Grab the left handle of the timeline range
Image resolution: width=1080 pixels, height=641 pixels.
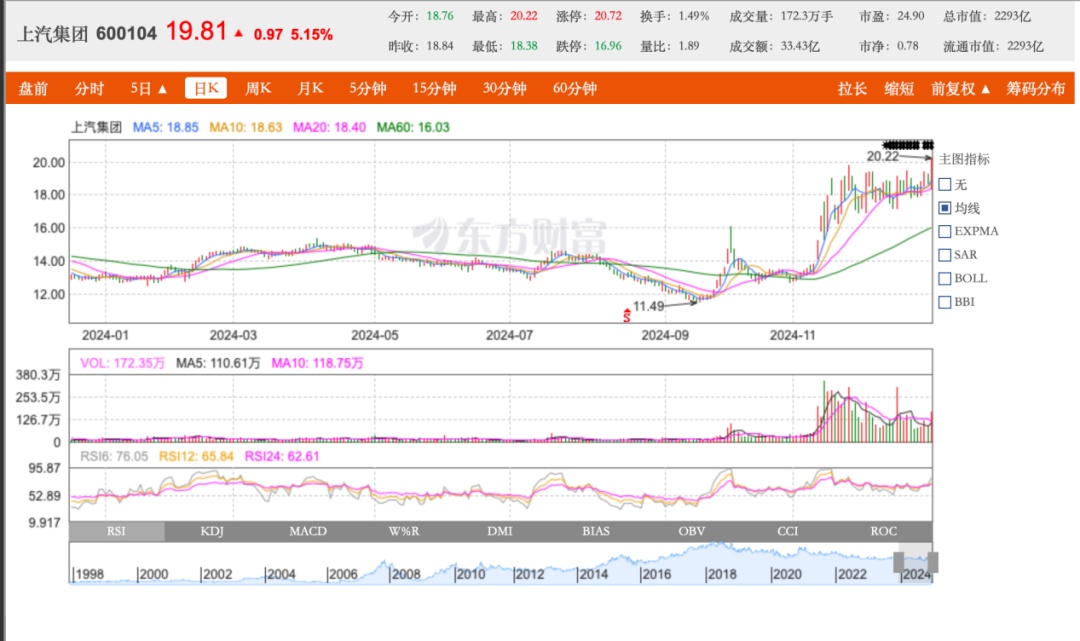899,562
